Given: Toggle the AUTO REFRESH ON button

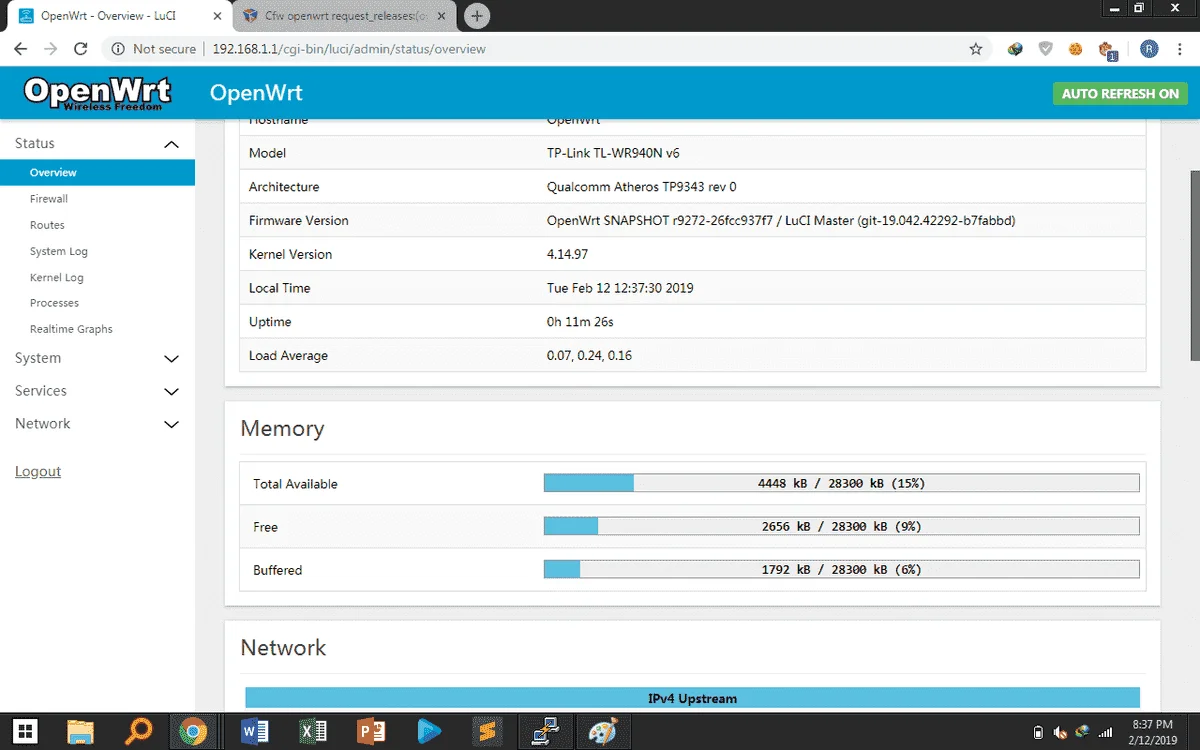Looking at the screenshot, I should click(1120, 93).
